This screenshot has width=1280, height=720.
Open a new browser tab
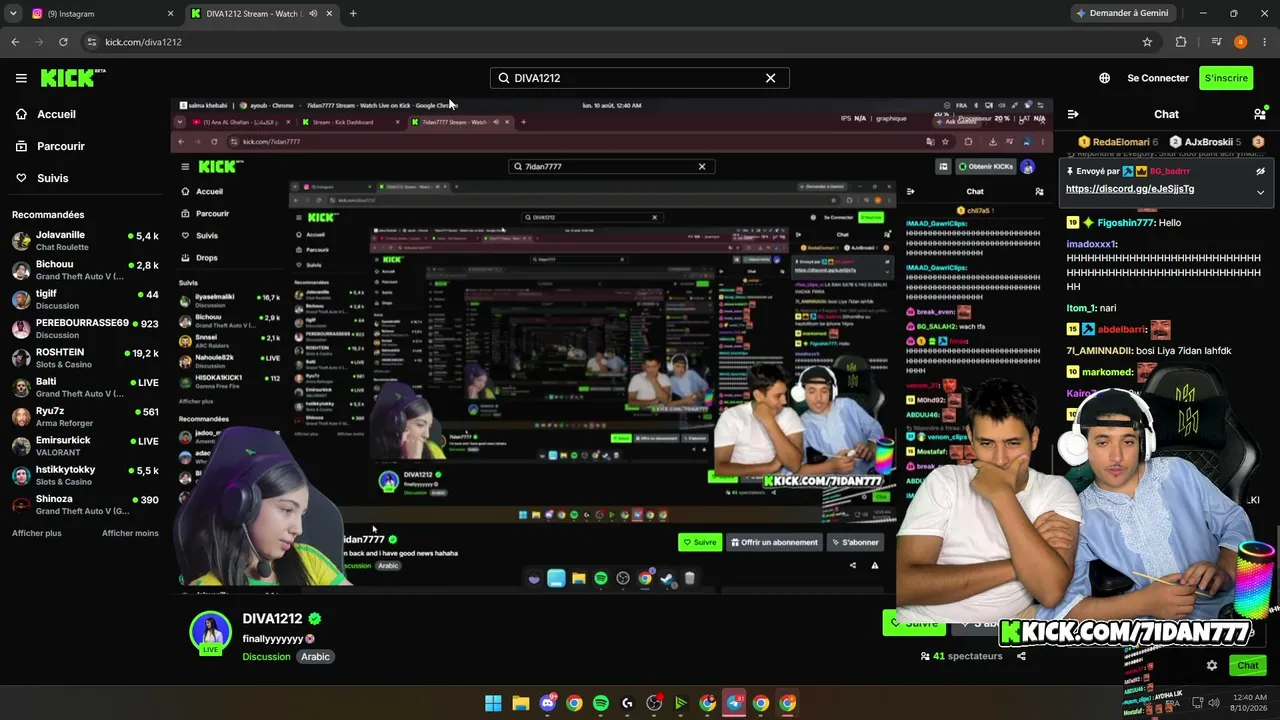click(353, 14)
